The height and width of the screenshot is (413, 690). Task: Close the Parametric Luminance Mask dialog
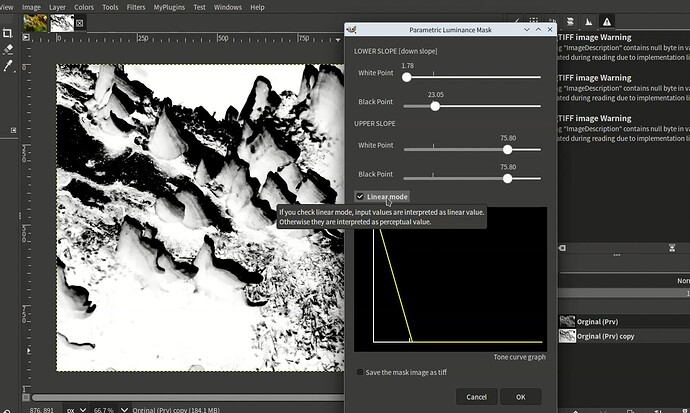(550, 29)
